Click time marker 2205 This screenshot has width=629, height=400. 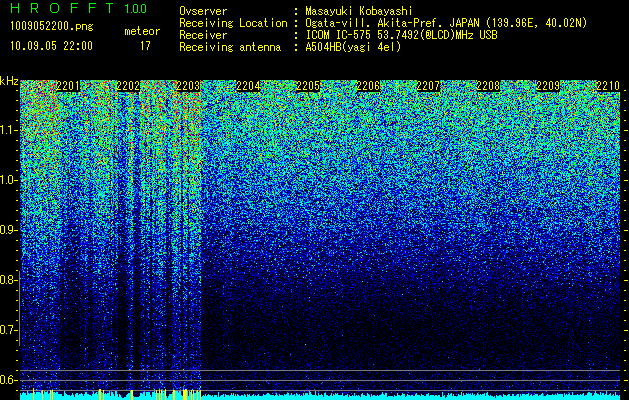(x=308, y=86)
